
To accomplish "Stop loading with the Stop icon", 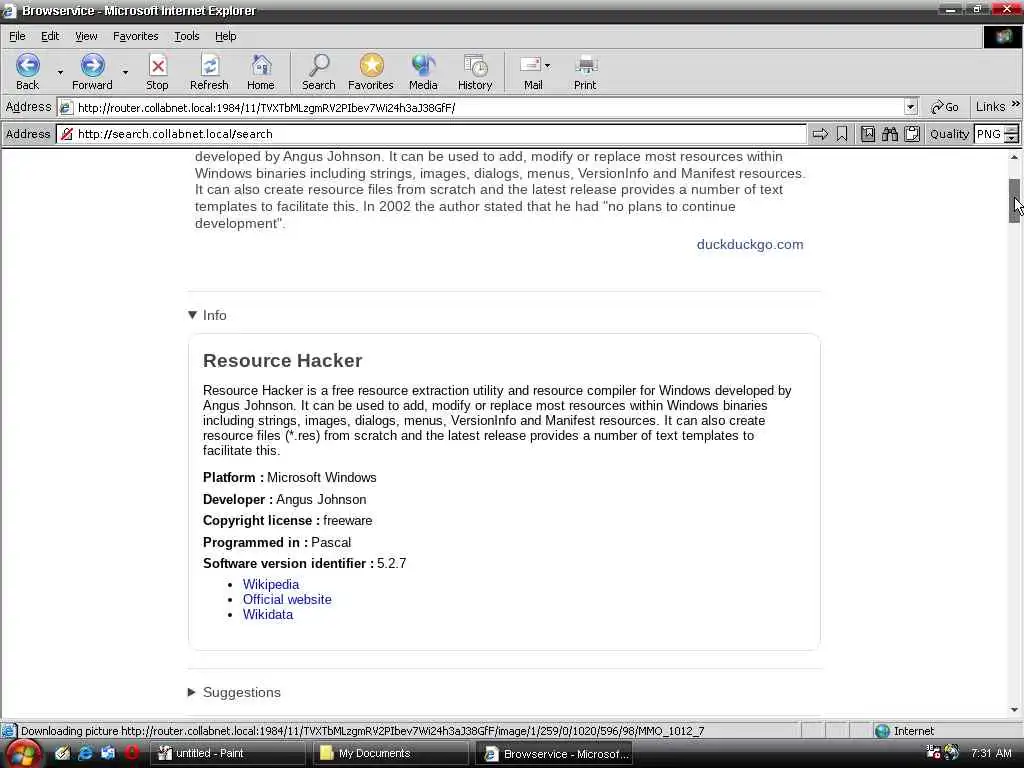I will [157, 65].
